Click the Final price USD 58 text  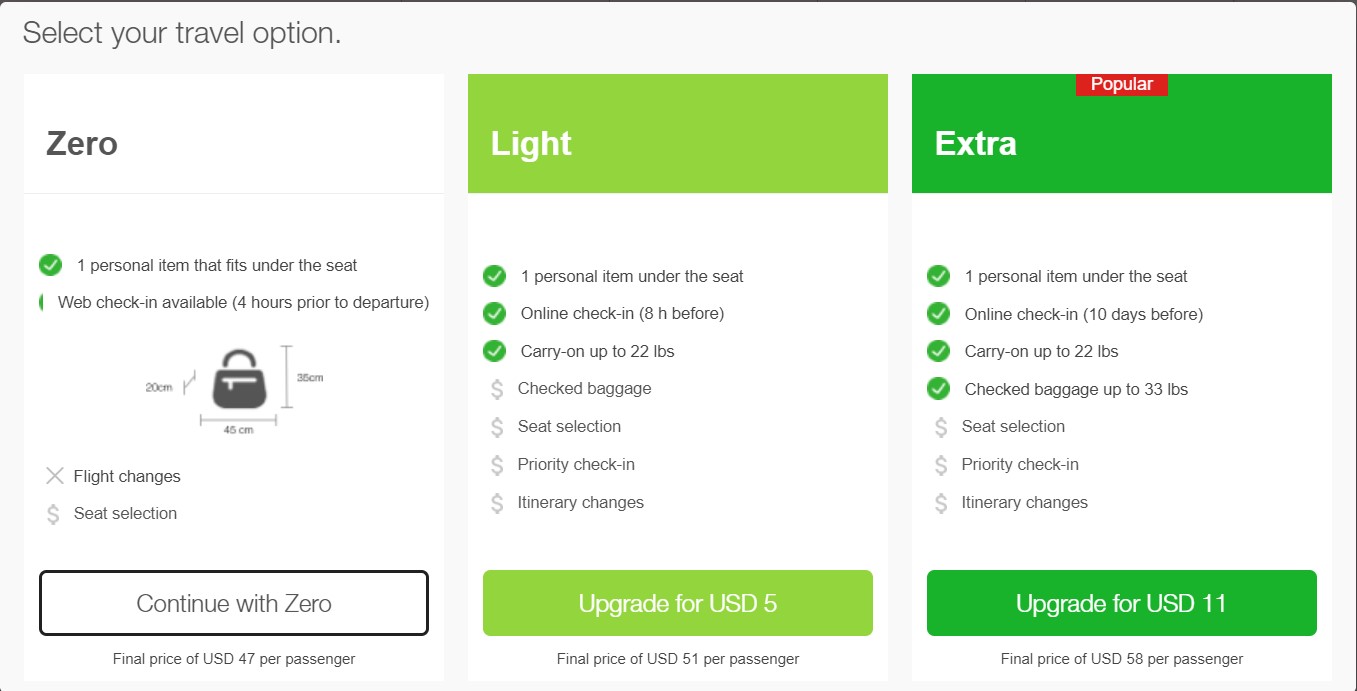point(1121,659)
